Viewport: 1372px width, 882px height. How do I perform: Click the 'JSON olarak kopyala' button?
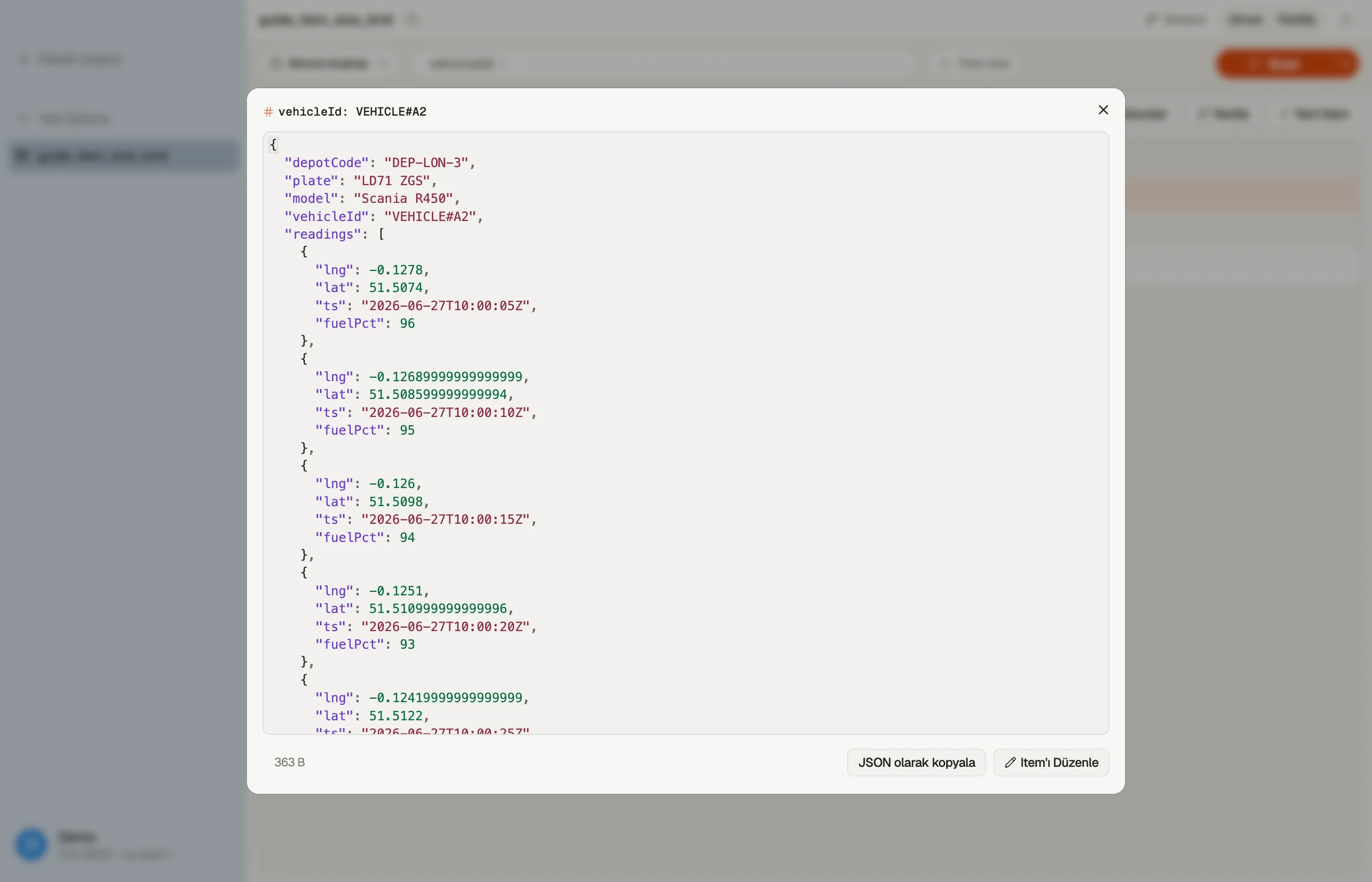(x=916, y=762)
